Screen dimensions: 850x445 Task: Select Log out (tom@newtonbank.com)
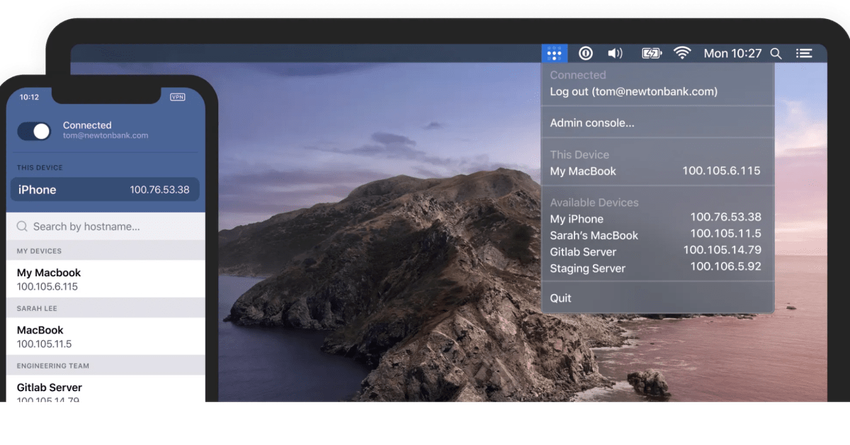click(633, 92)
